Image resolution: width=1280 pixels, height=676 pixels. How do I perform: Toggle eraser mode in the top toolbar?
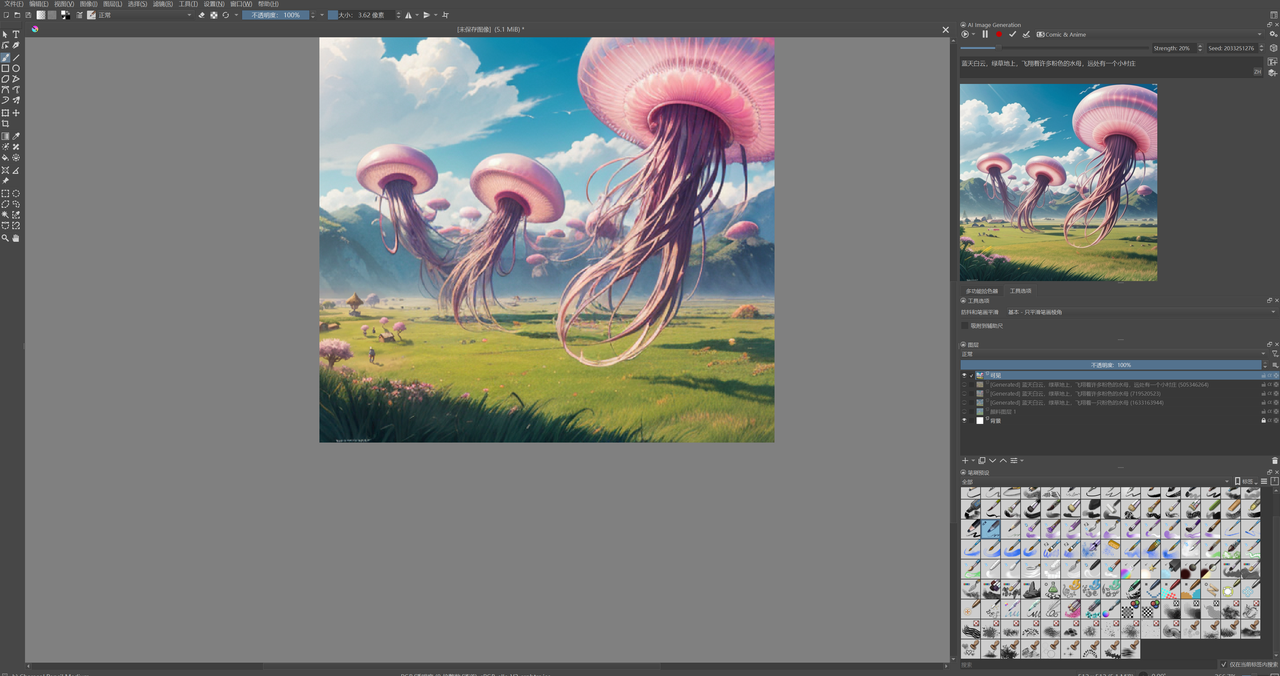click(201, 15)
